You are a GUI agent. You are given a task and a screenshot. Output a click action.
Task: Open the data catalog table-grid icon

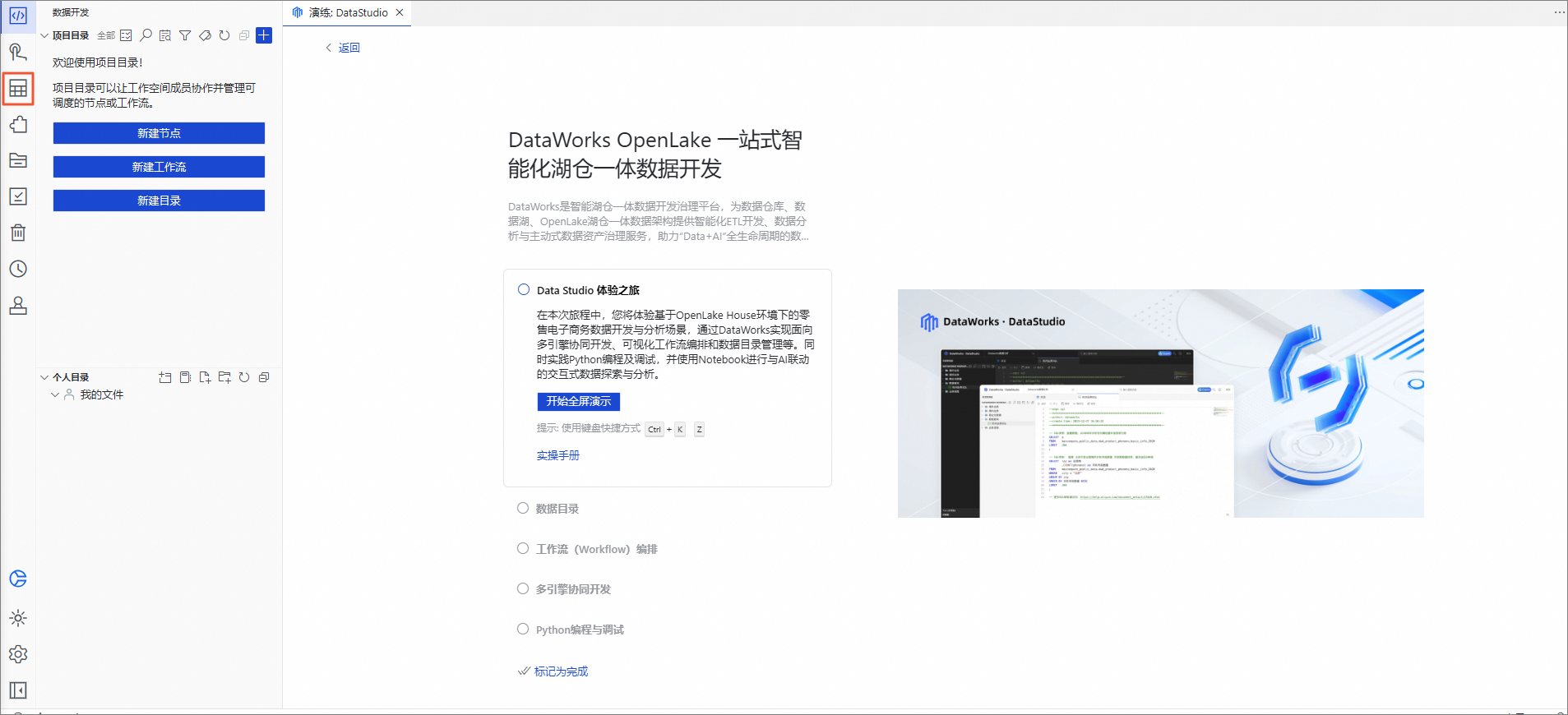tap(18, 88)
